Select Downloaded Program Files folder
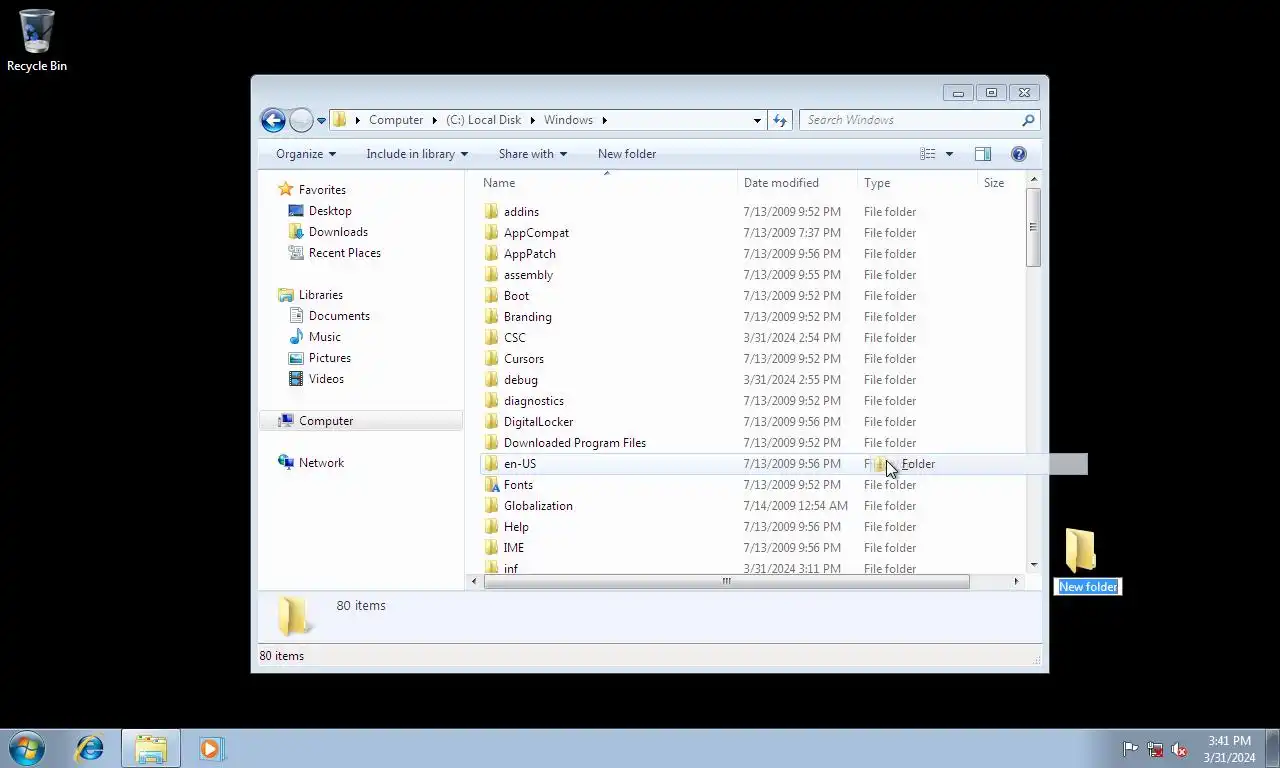Image resolution: width=1280 pixels, height=768 pixels. pos(575,443)
